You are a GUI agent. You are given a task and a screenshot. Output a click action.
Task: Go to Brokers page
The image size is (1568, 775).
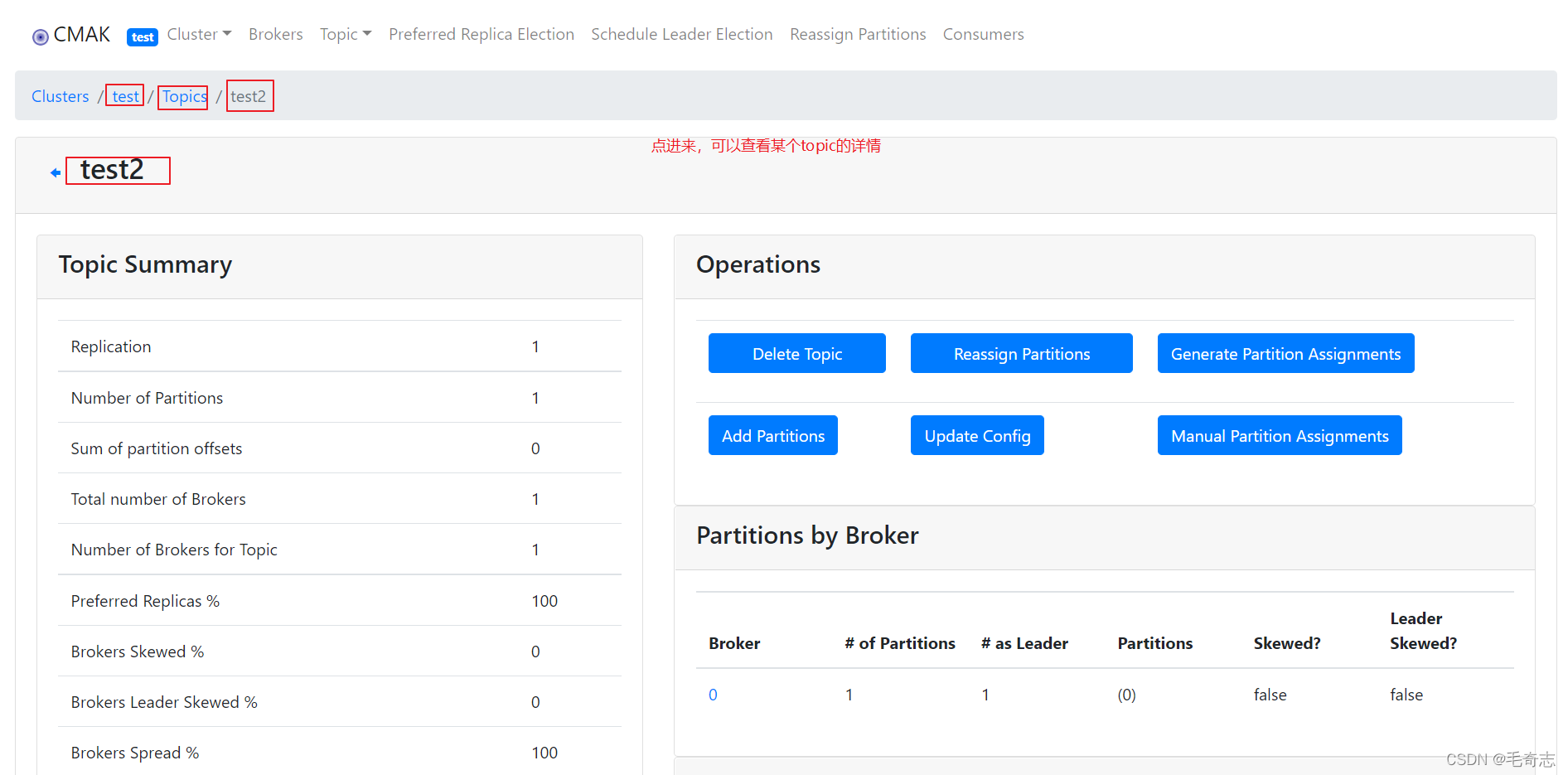276,34
